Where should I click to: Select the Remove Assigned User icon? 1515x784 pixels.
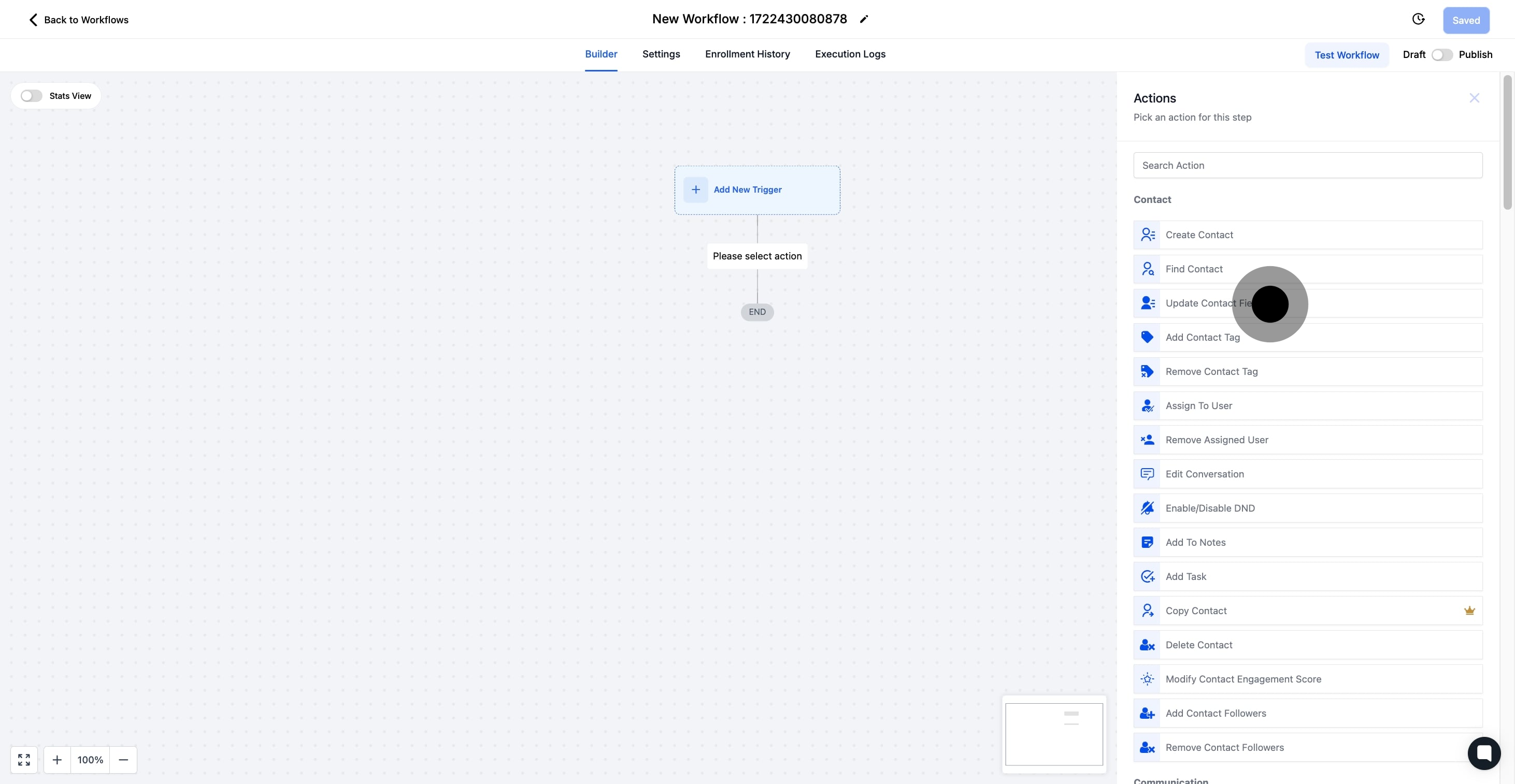[x=1148, y=439]
